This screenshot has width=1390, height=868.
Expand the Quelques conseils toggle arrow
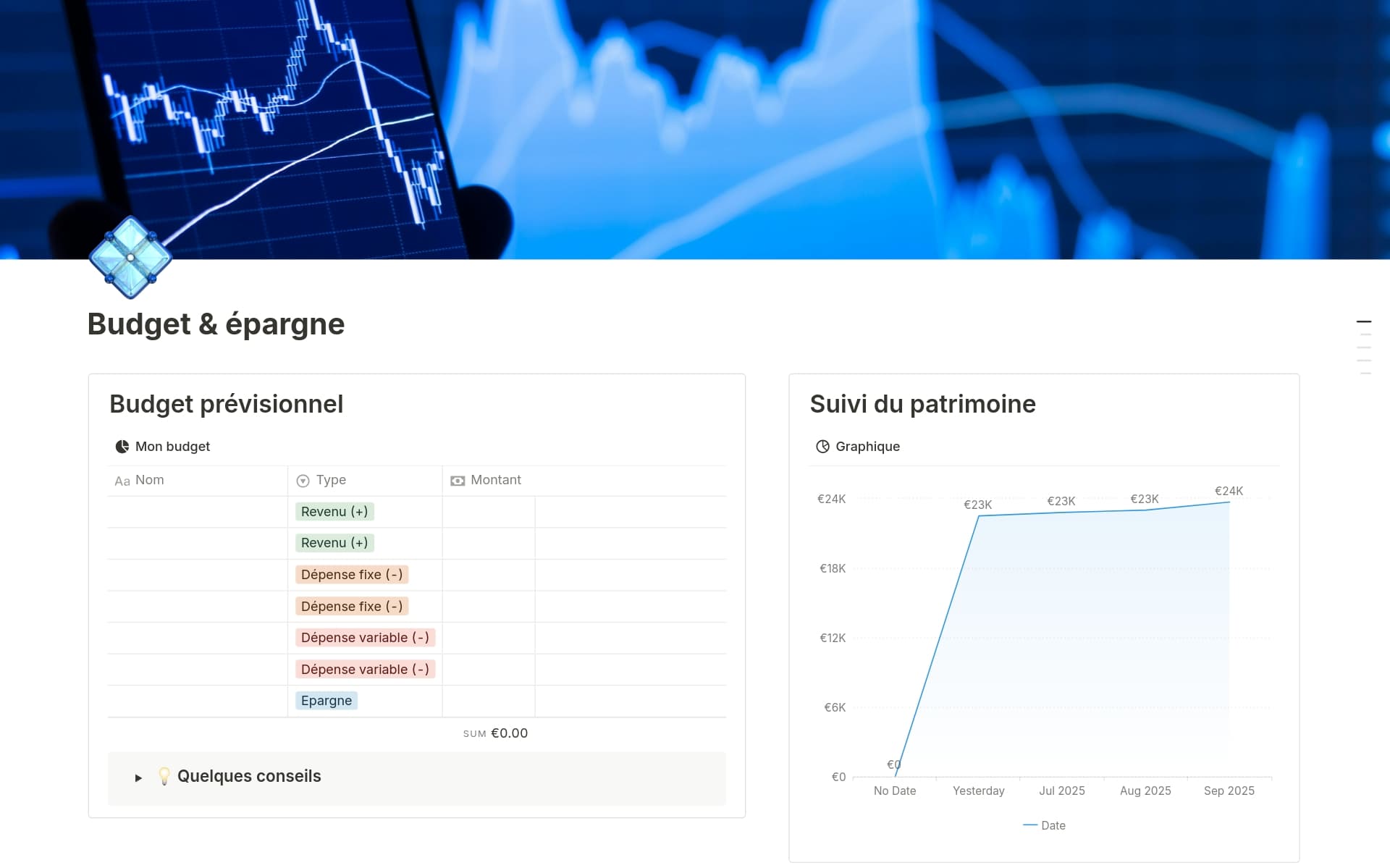point(138,778)
